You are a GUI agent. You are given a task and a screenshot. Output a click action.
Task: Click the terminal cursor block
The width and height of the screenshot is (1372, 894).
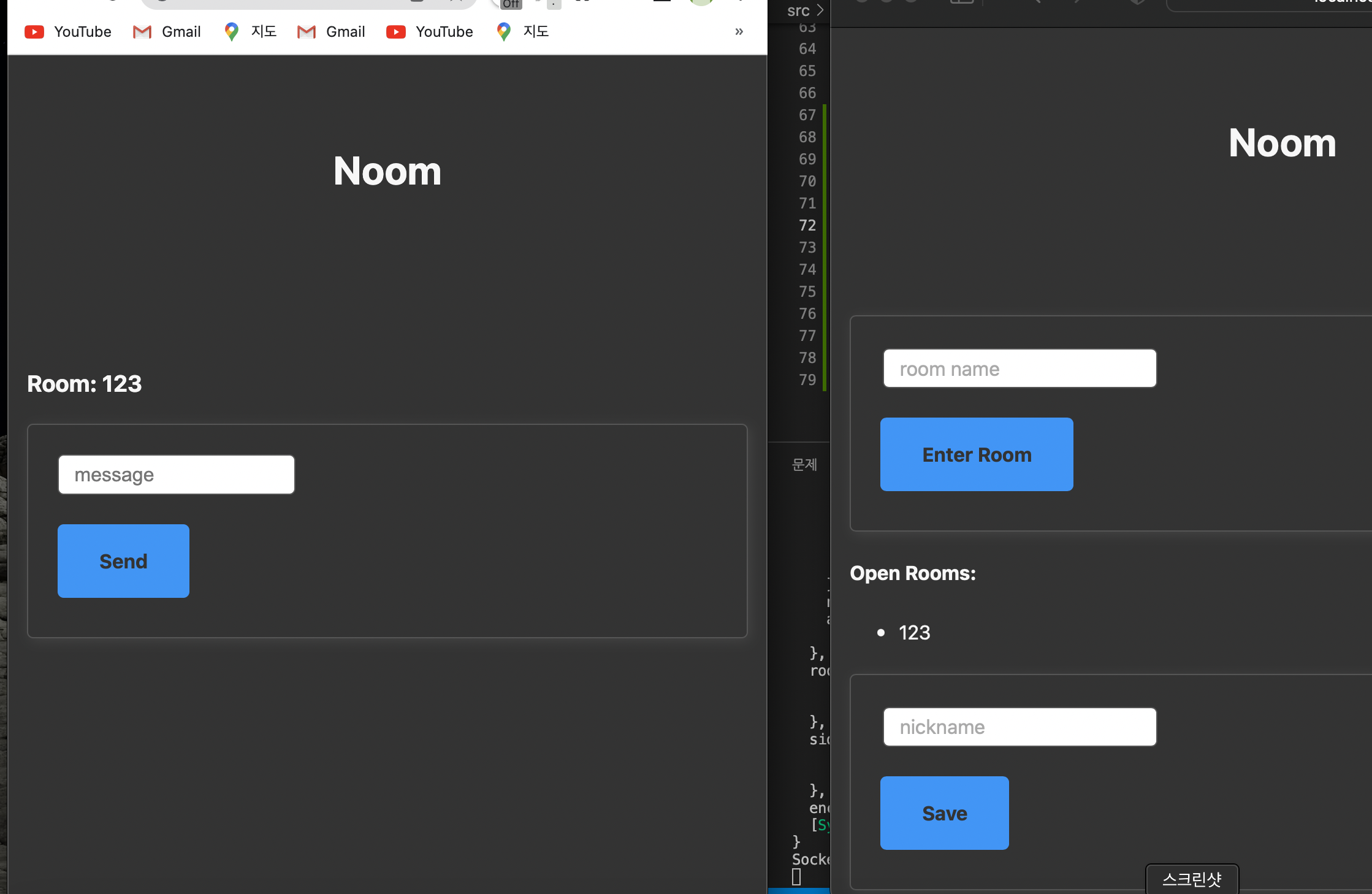[x=796, y=877]
